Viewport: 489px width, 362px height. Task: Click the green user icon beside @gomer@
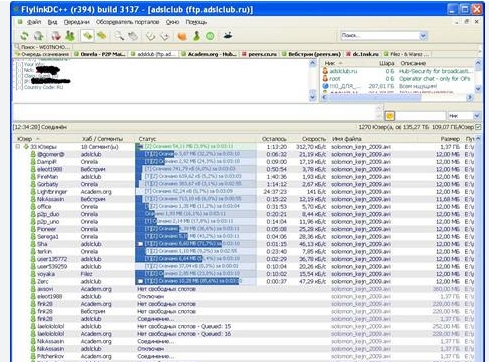[33, 154]
